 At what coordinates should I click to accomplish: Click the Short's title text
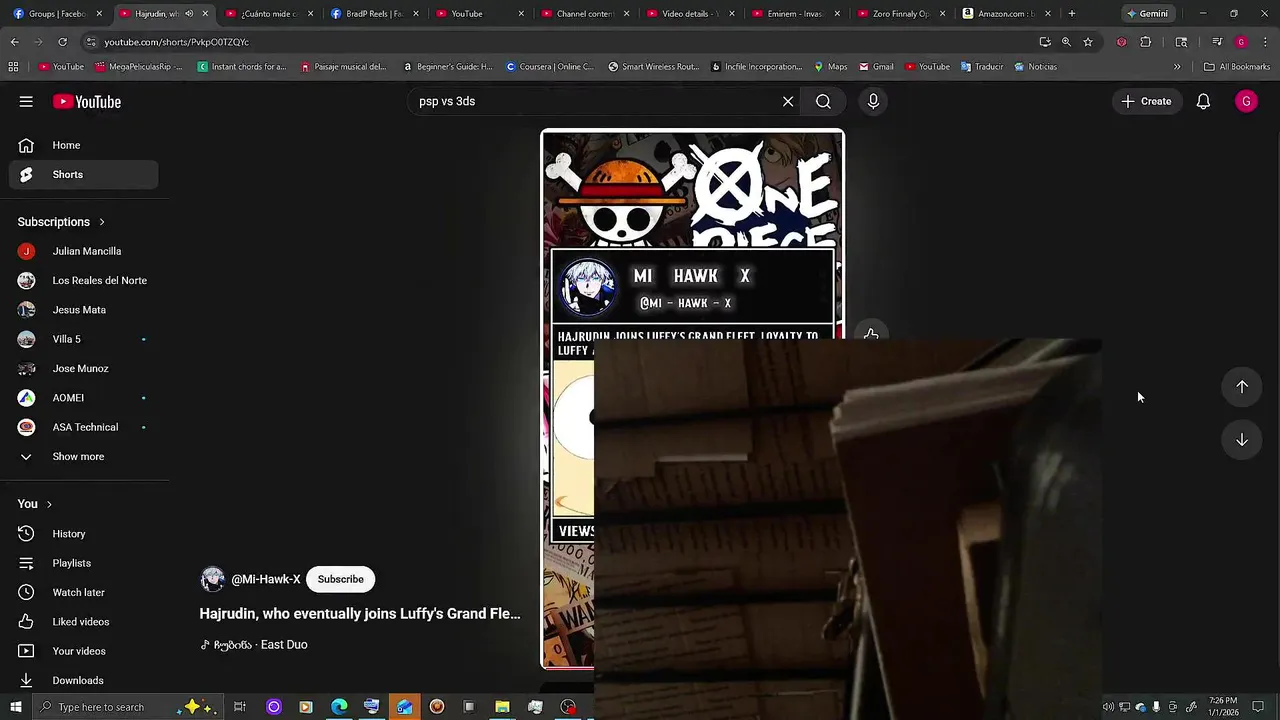point(360,614)
